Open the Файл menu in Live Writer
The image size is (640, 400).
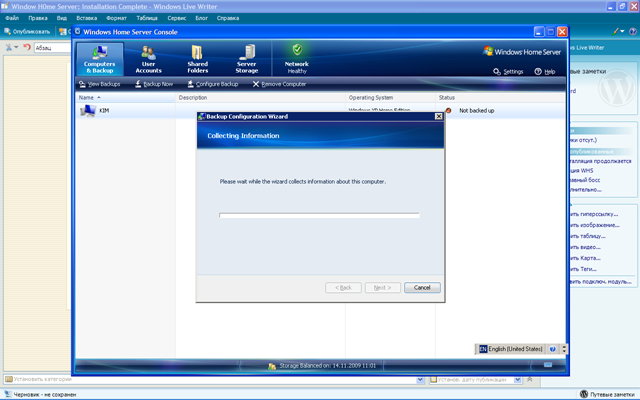12,18
